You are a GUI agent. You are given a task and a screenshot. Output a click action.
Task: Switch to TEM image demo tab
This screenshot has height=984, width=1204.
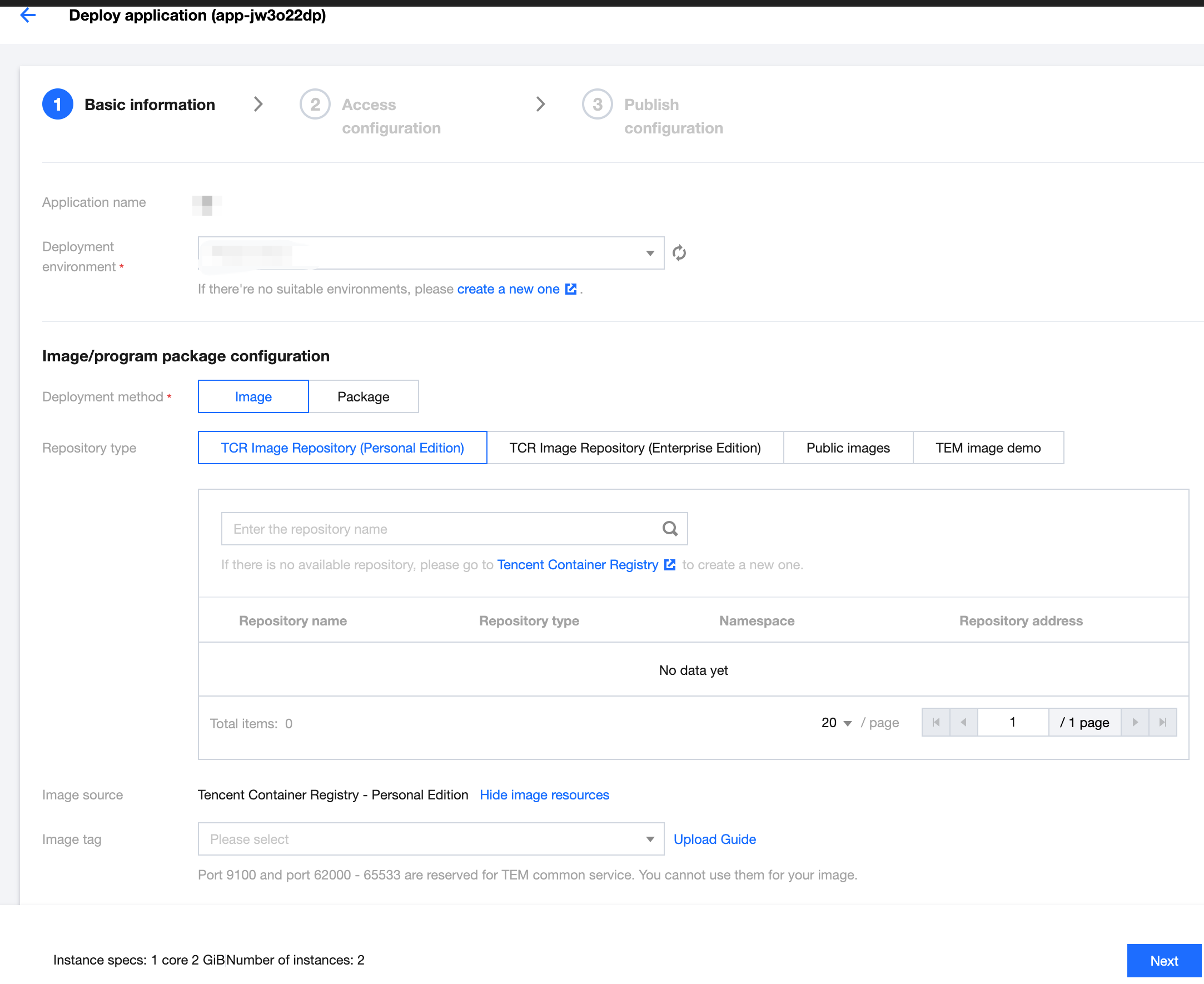click(988, 448)
